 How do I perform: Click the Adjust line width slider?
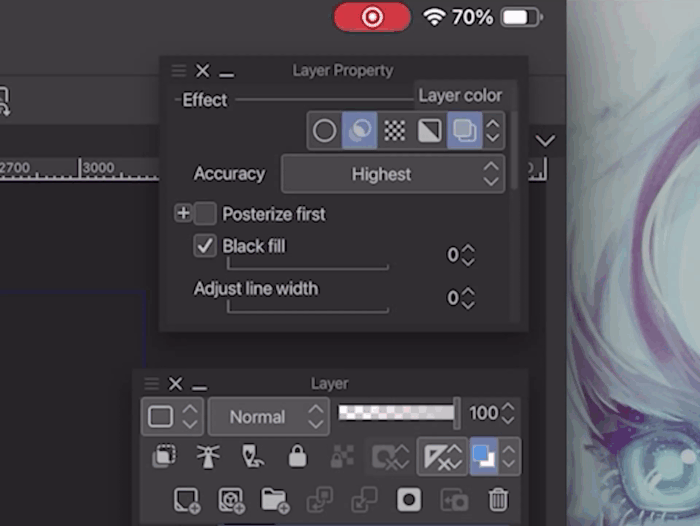pos(308,308)
